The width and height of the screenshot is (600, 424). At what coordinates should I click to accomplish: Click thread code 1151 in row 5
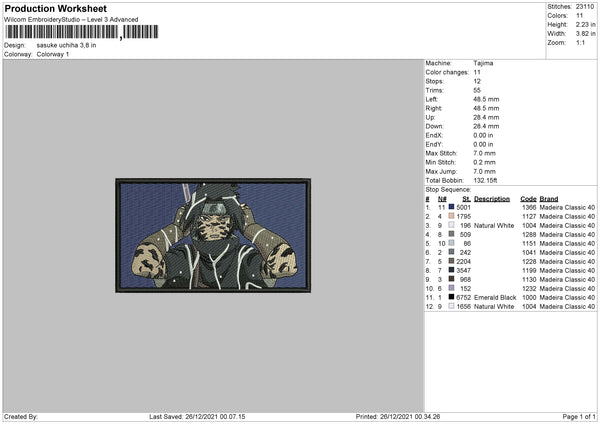click(529, 243)
